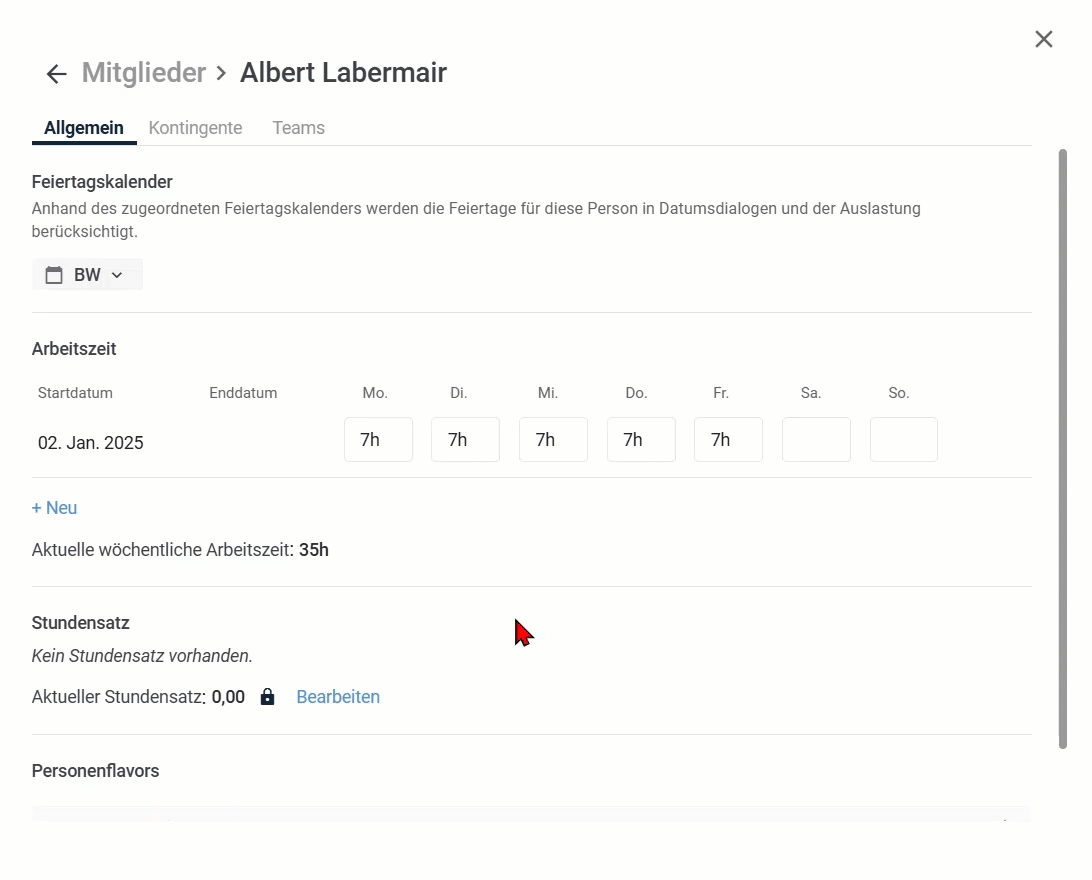Click the Bearbeiten link for hourly rate

click(338, 697)
